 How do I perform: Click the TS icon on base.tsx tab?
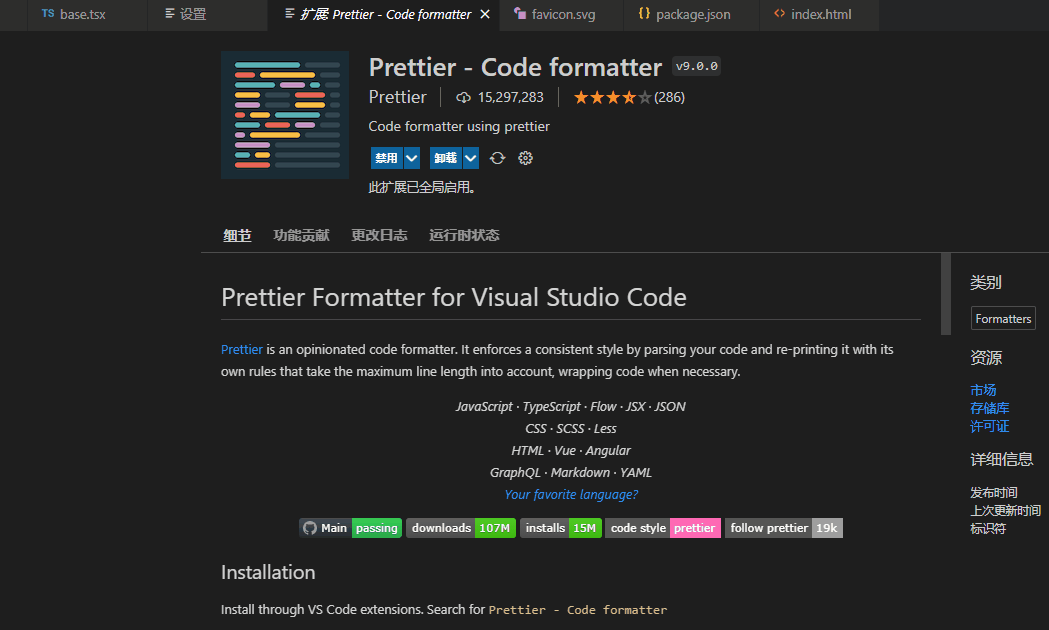click(48, 15)
